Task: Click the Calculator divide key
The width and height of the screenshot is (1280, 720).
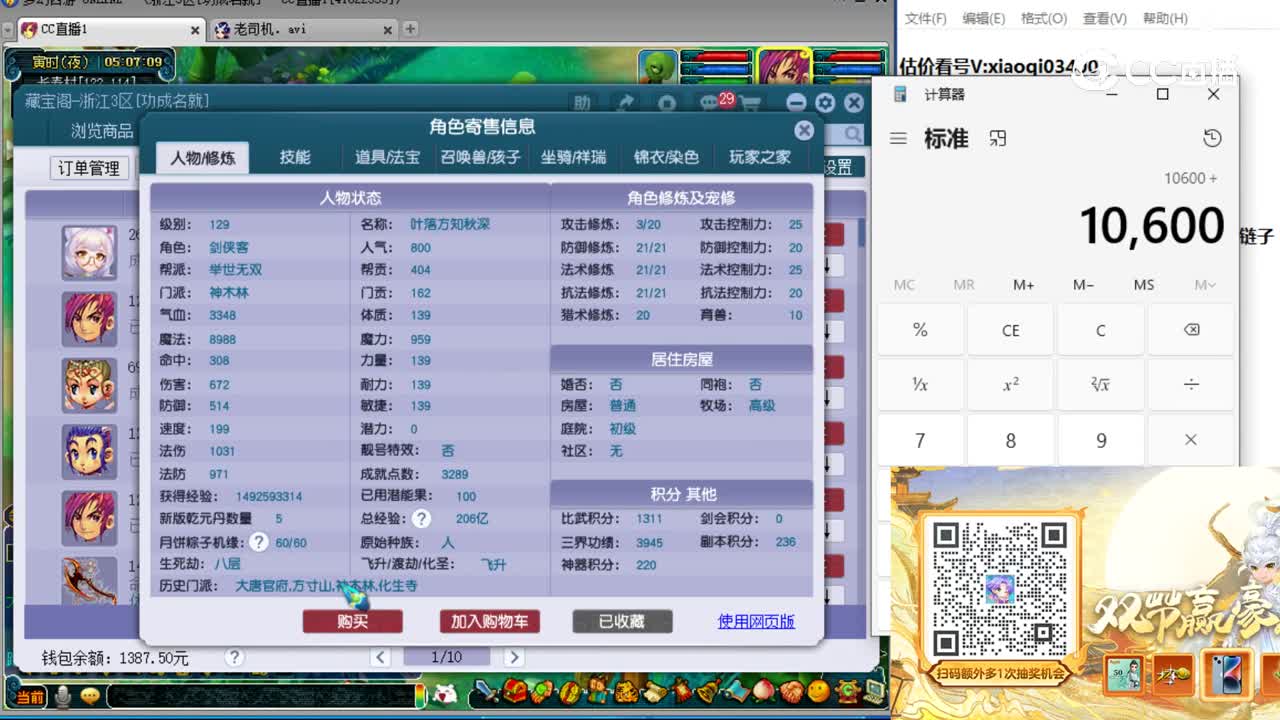Action: click(1191, 385)
